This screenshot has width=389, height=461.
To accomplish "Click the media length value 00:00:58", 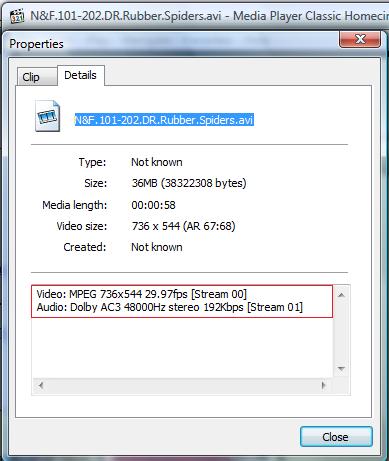I will click(x=153, y=205).
